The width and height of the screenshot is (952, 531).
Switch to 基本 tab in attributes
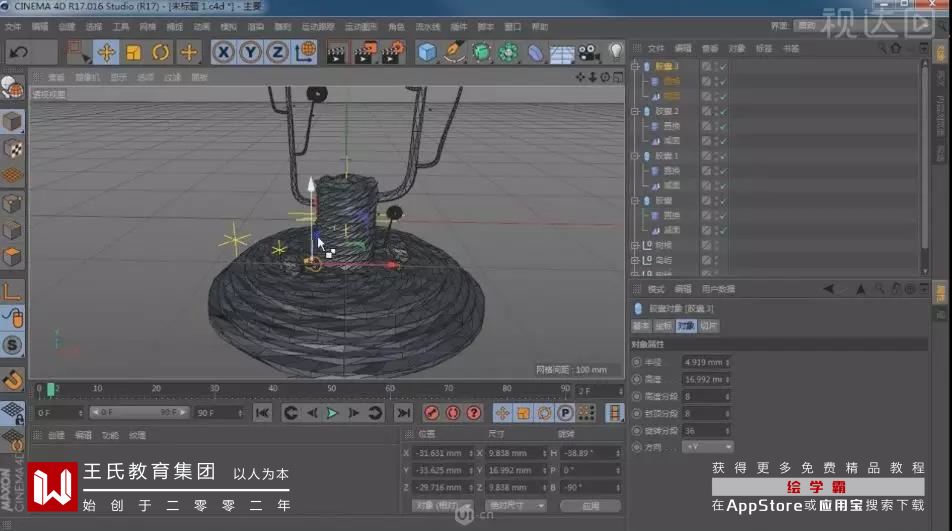641,326
